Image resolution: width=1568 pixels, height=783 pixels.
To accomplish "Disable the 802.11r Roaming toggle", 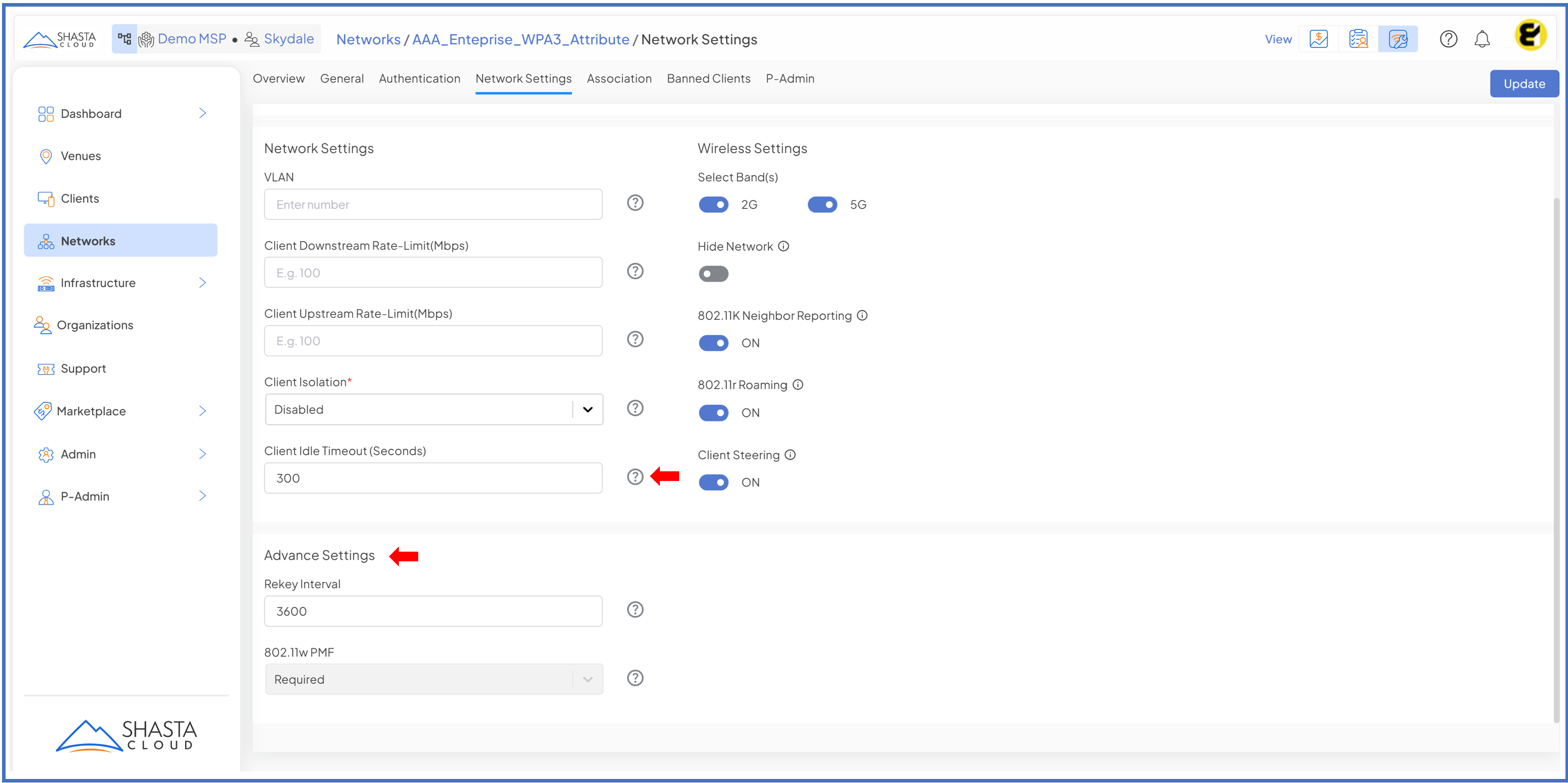I will [713, 413].
